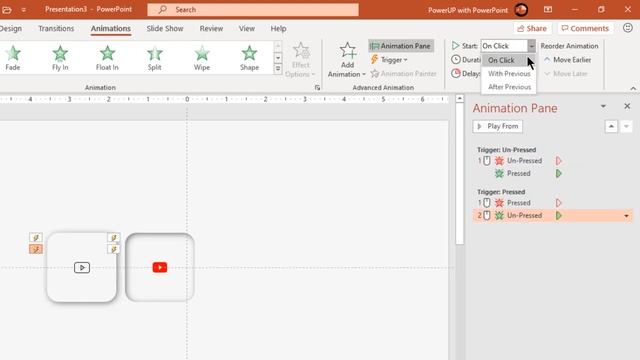The image size is (640, 360).
Task: Toggle the Animation Pane button
Action: [400, 46]
